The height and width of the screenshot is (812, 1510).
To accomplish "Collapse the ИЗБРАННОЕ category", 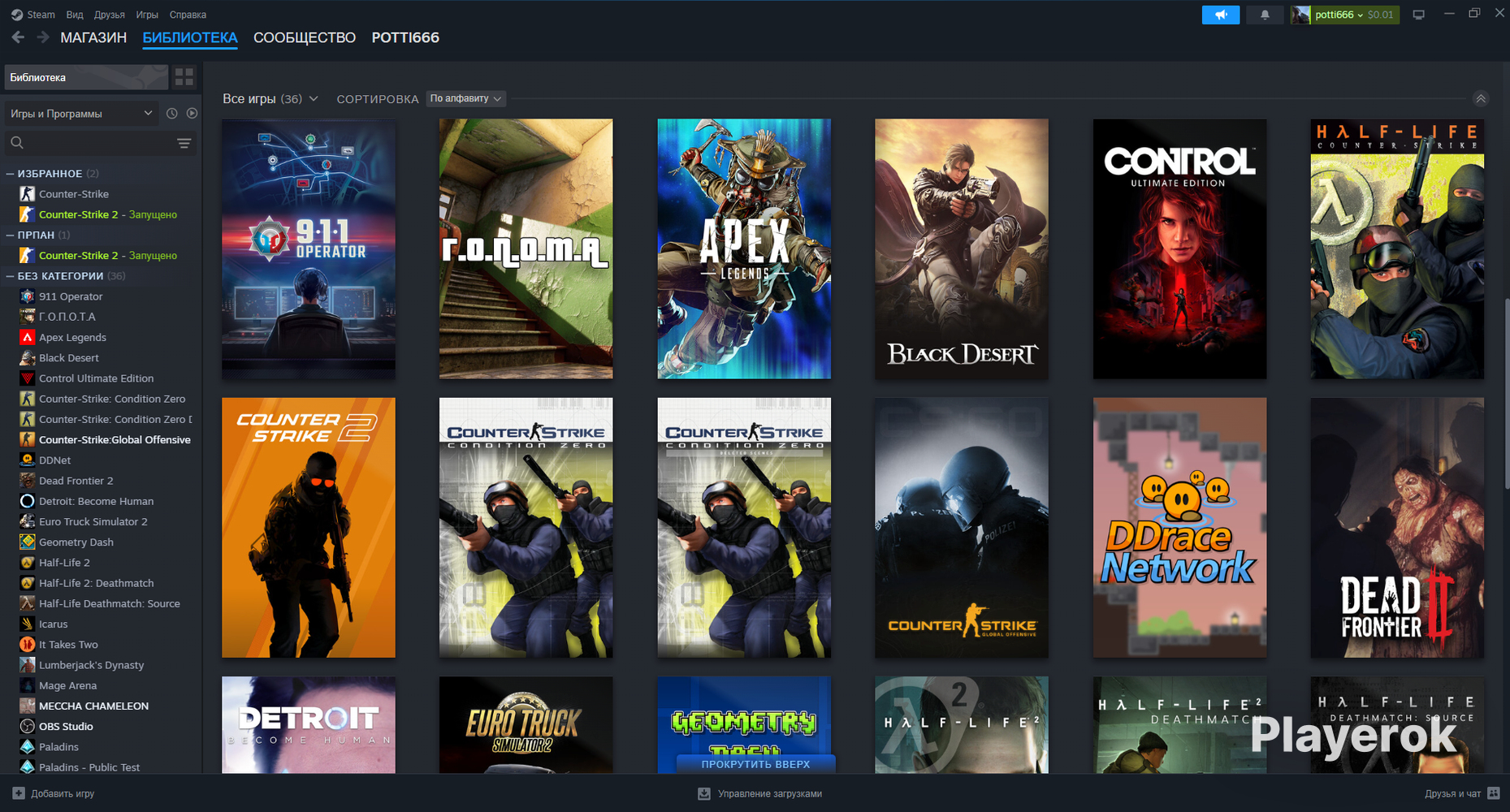I will point(11,174).
